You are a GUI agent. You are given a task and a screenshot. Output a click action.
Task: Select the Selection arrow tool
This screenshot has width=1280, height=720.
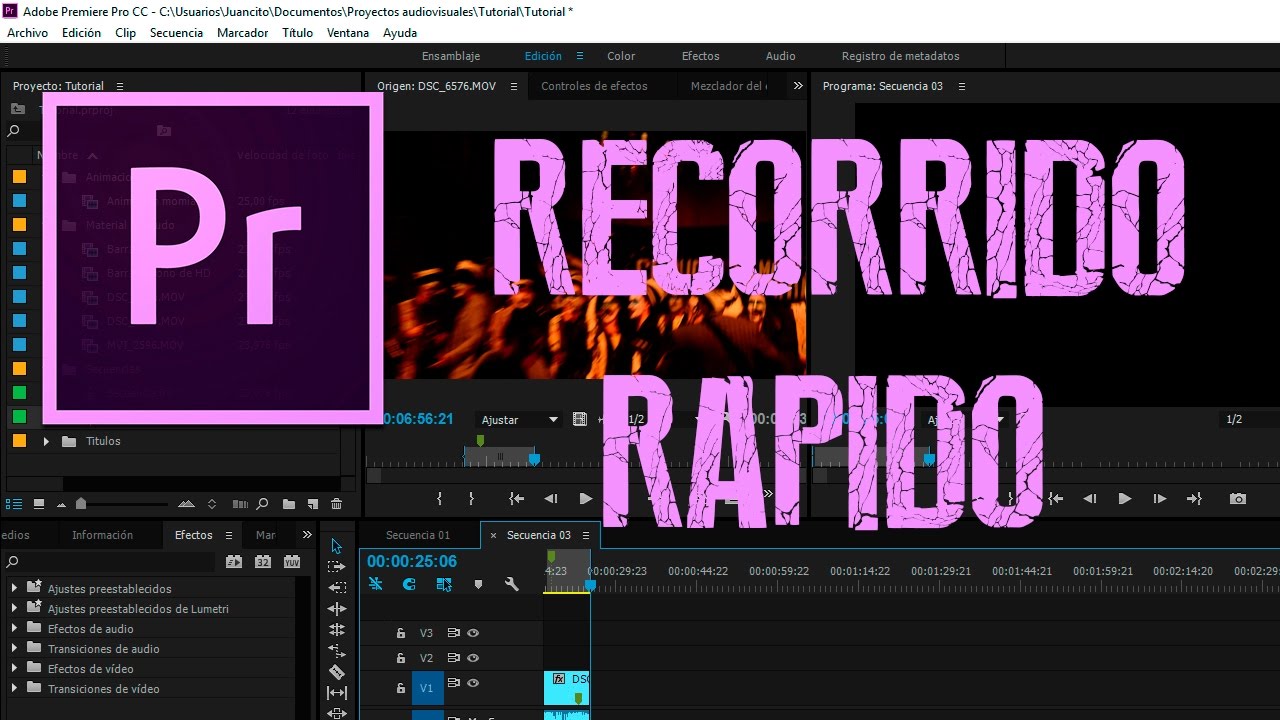[337, 546]
